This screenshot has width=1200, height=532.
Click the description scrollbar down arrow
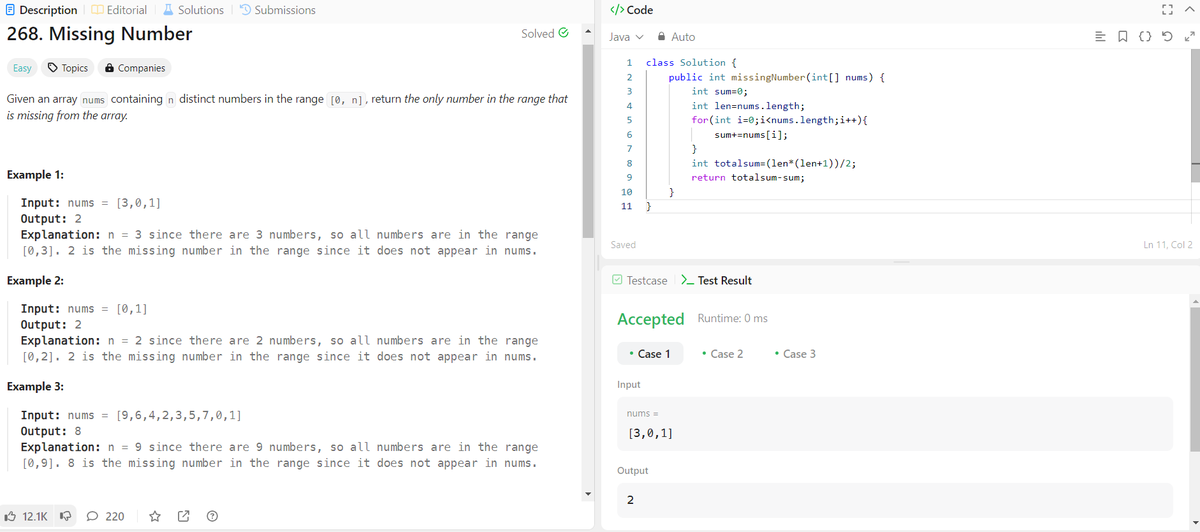point(589,493)
